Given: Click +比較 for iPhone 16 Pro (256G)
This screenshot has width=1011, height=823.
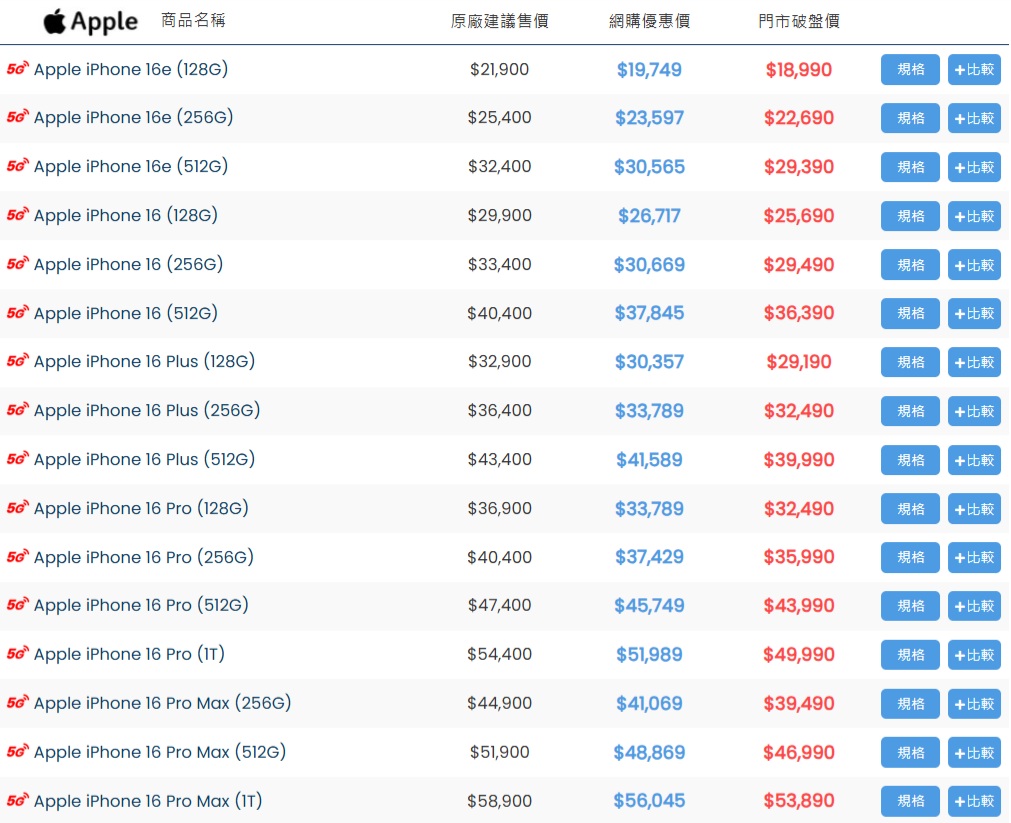Looking at the screenshot, I should (974, 558).
